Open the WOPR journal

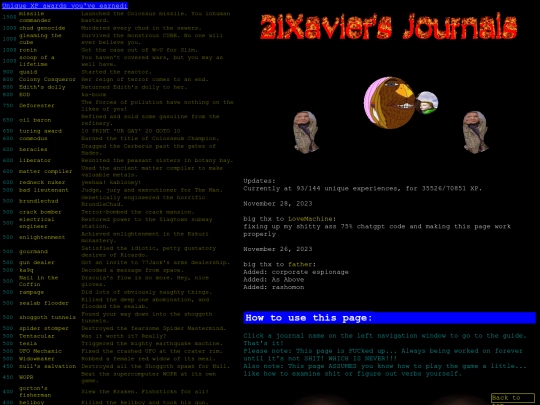click(x=26, y=377)
